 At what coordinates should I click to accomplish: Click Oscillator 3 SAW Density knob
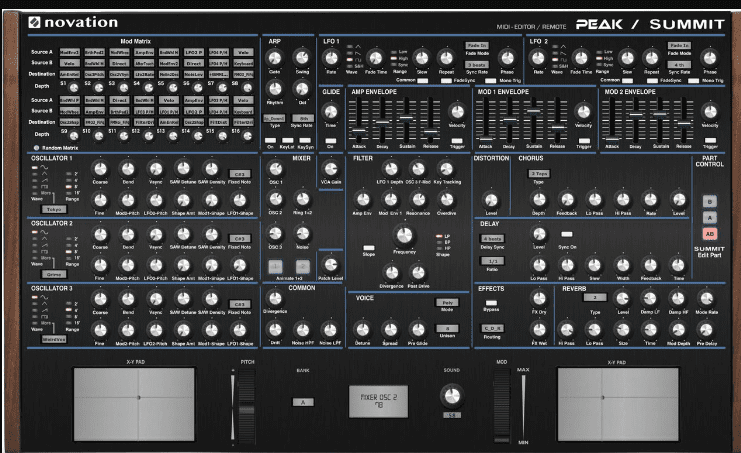coord(211,299)
